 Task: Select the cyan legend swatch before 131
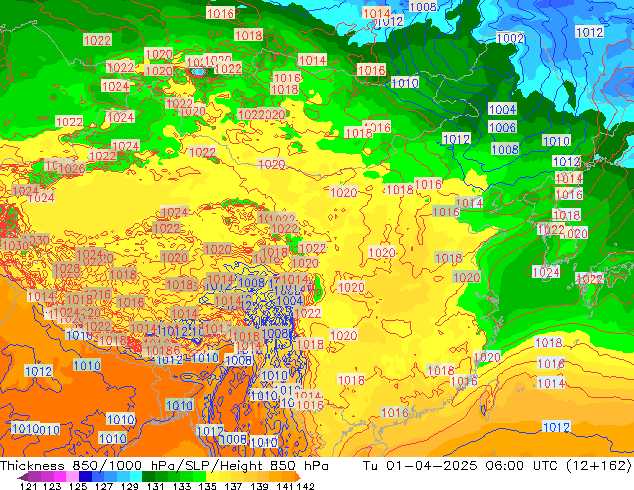136,477
